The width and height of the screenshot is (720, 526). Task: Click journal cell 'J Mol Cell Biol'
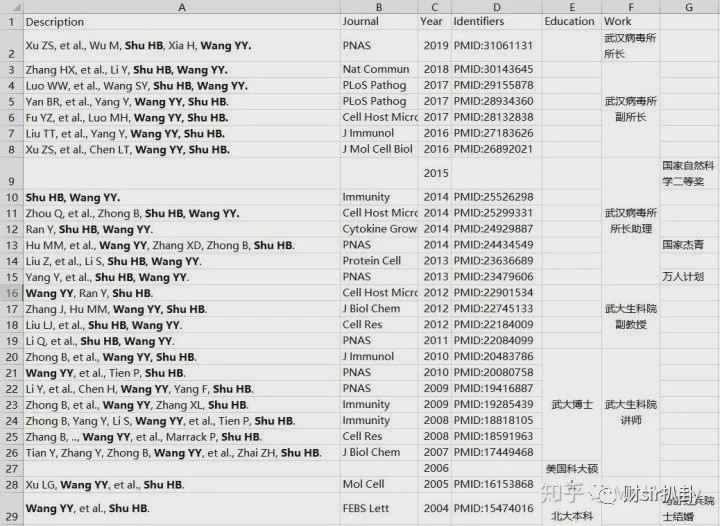point(377,149)
